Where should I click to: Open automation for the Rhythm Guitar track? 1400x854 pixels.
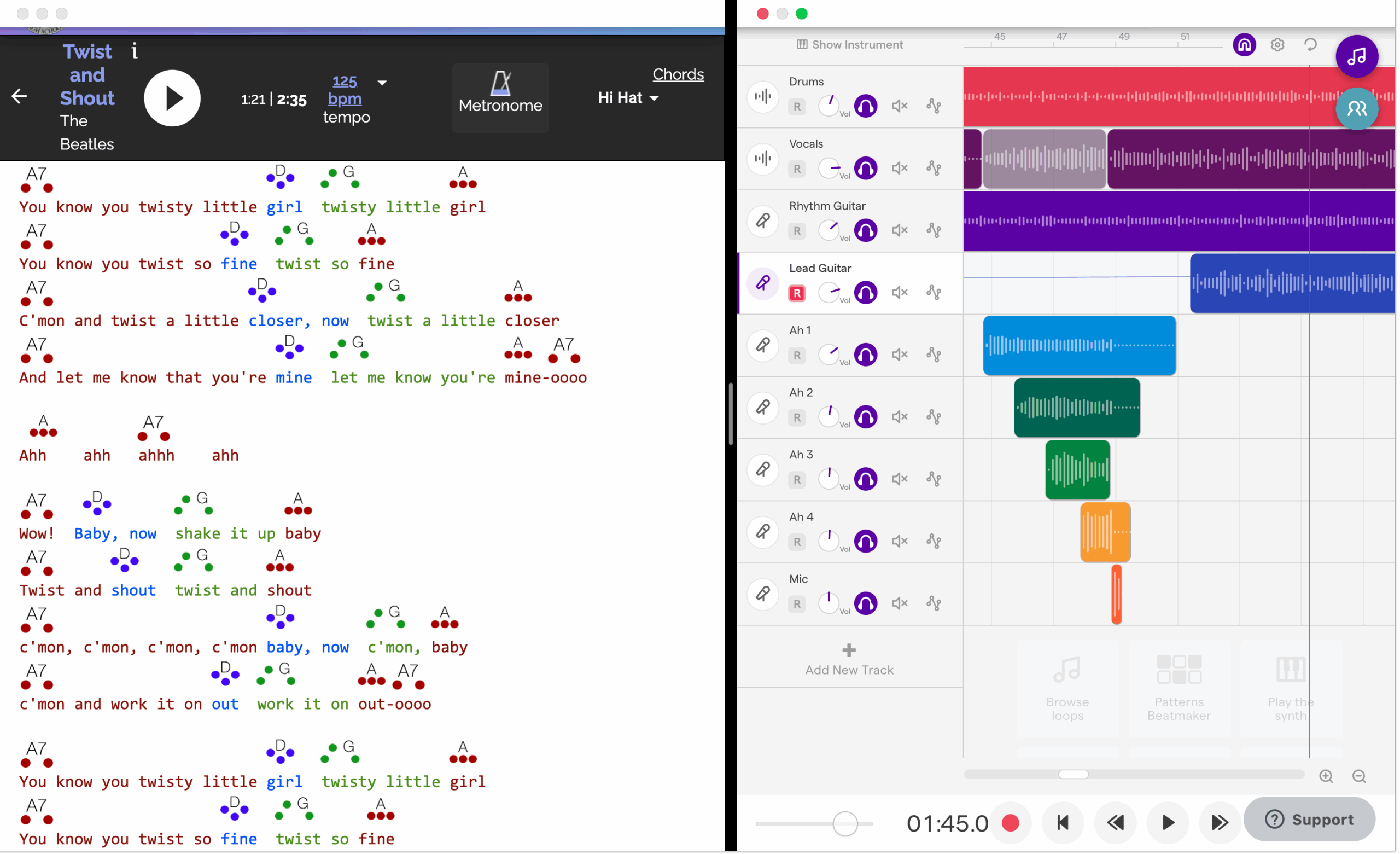point(934,230)
